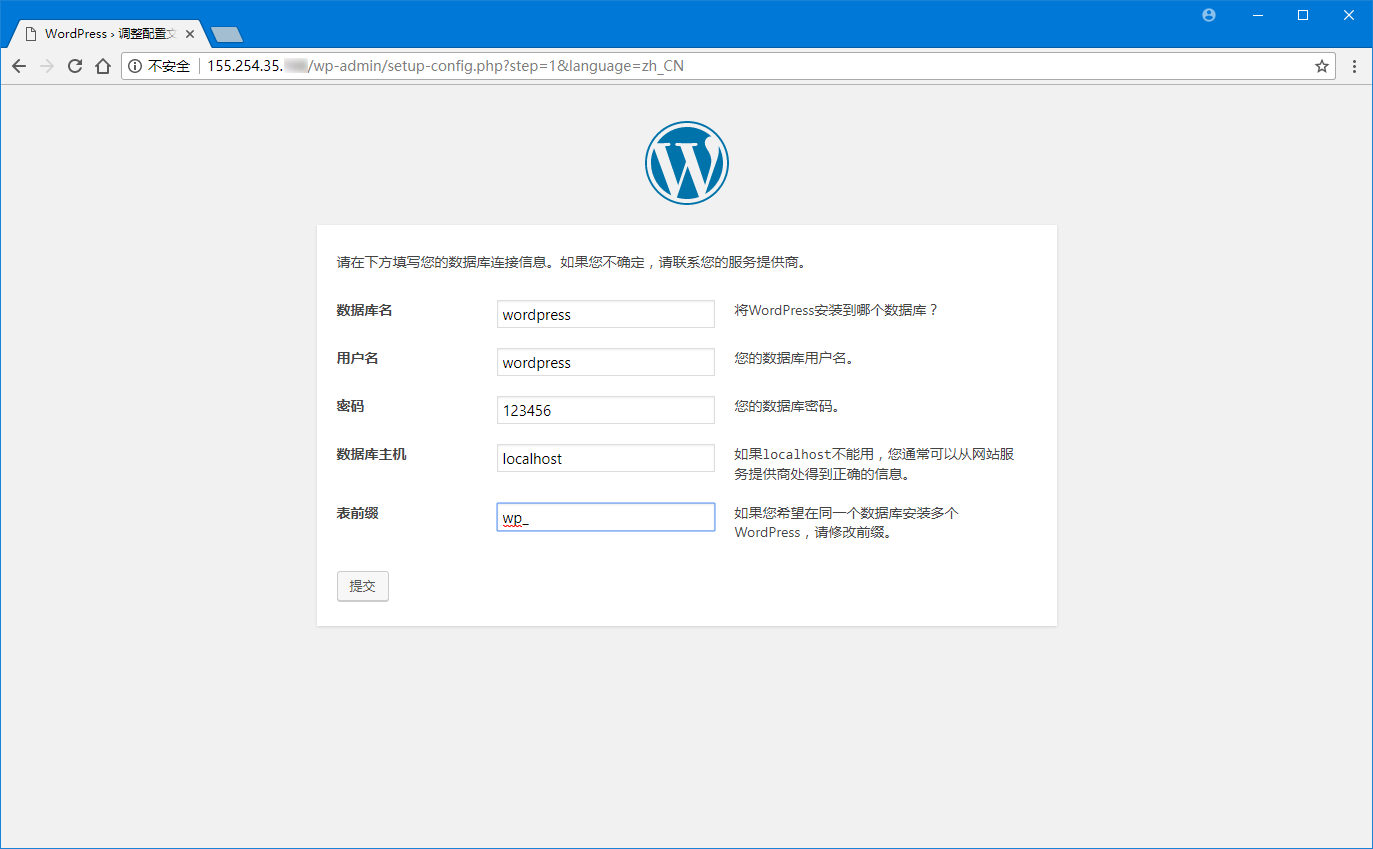Image resolution: width=1373 pixels, height=849 pixels.
Task: Open the Chrome three-dot menu
Action: point(1354,66)
